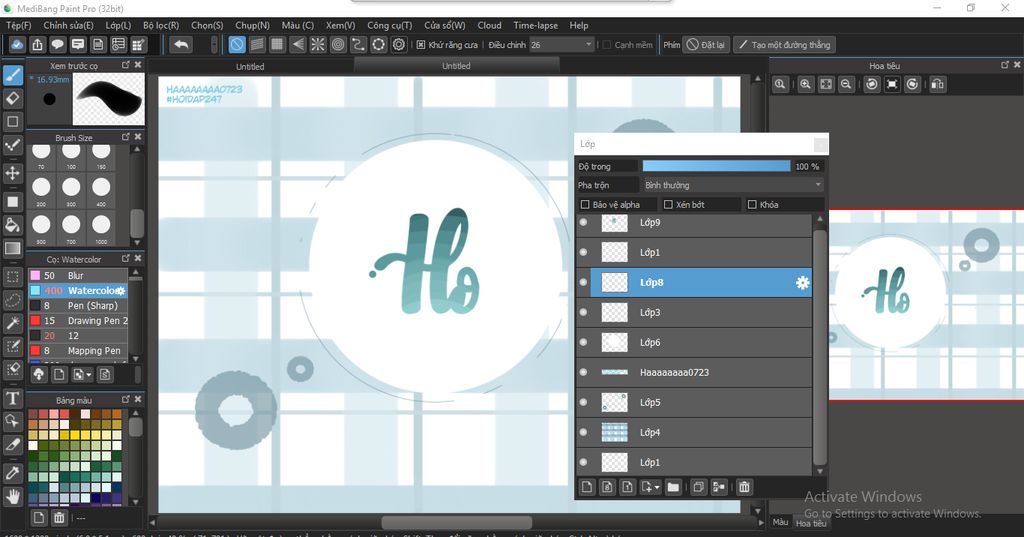1024x537 pixels.
Task: Enable the crisscross grid snap
Action: pos(278,44)
